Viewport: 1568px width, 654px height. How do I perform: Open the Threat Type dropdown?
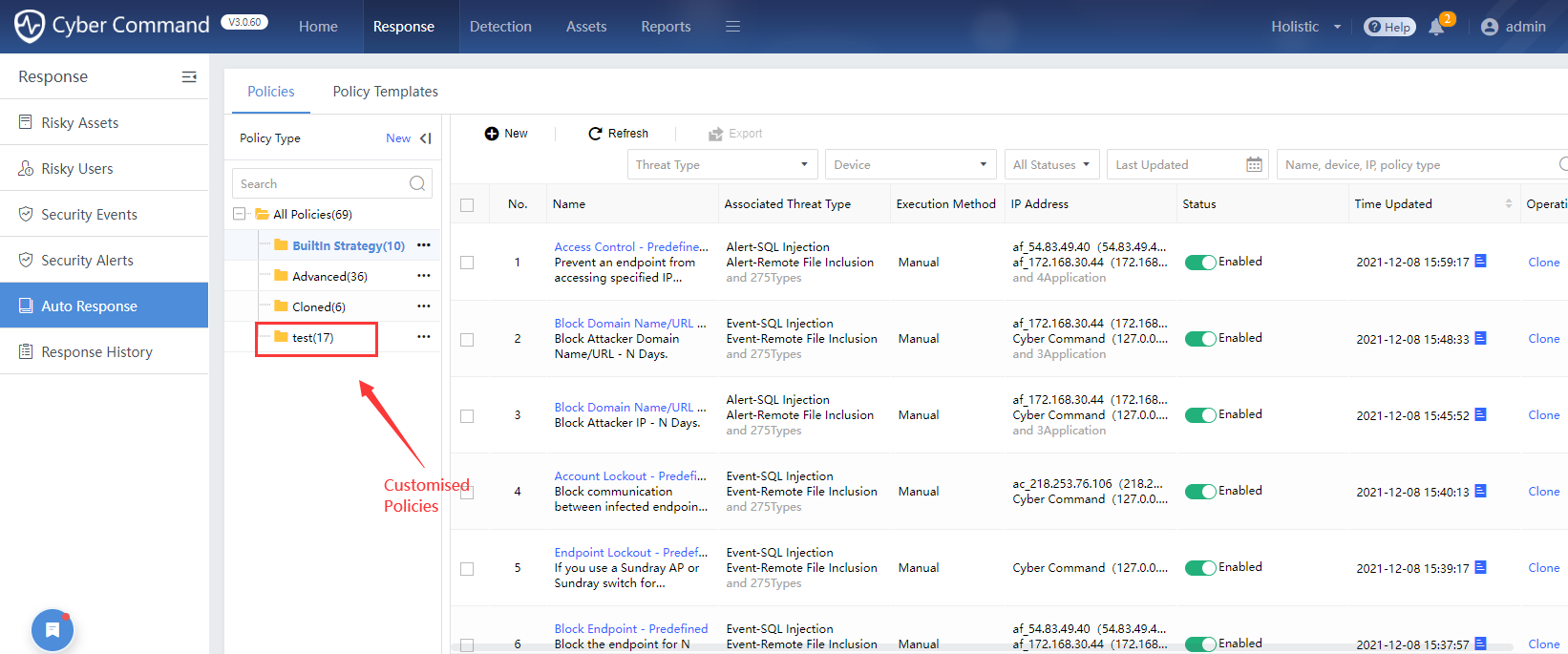(x=722, y=165)
